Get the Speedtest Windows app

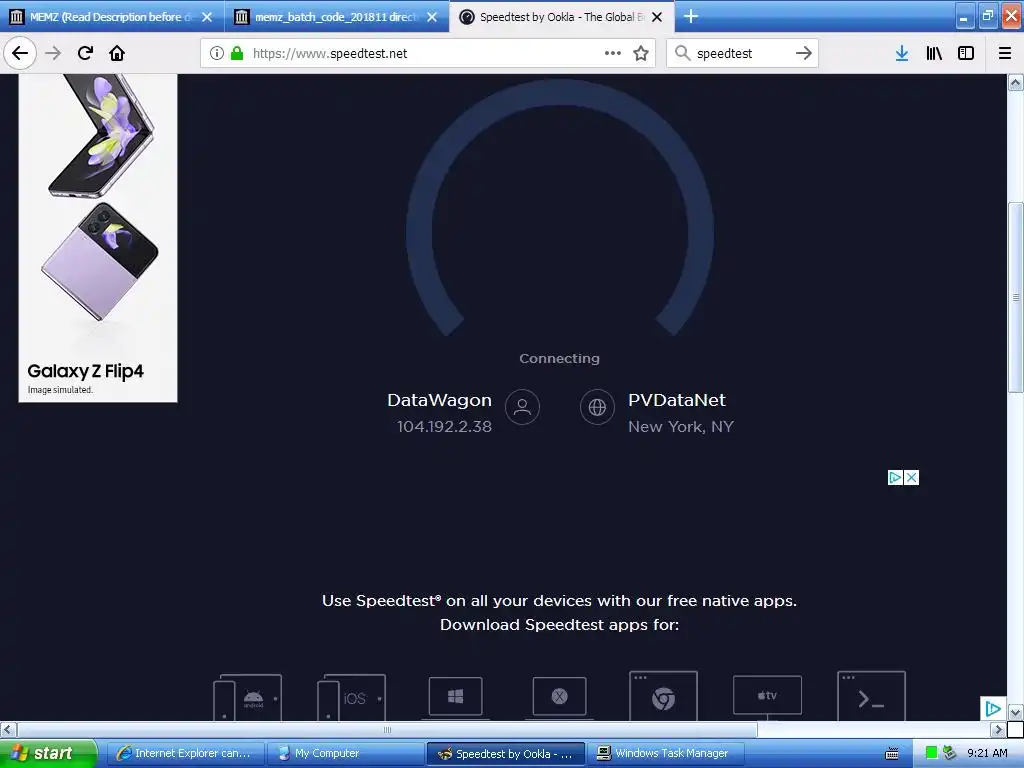(x=455, y=697)
